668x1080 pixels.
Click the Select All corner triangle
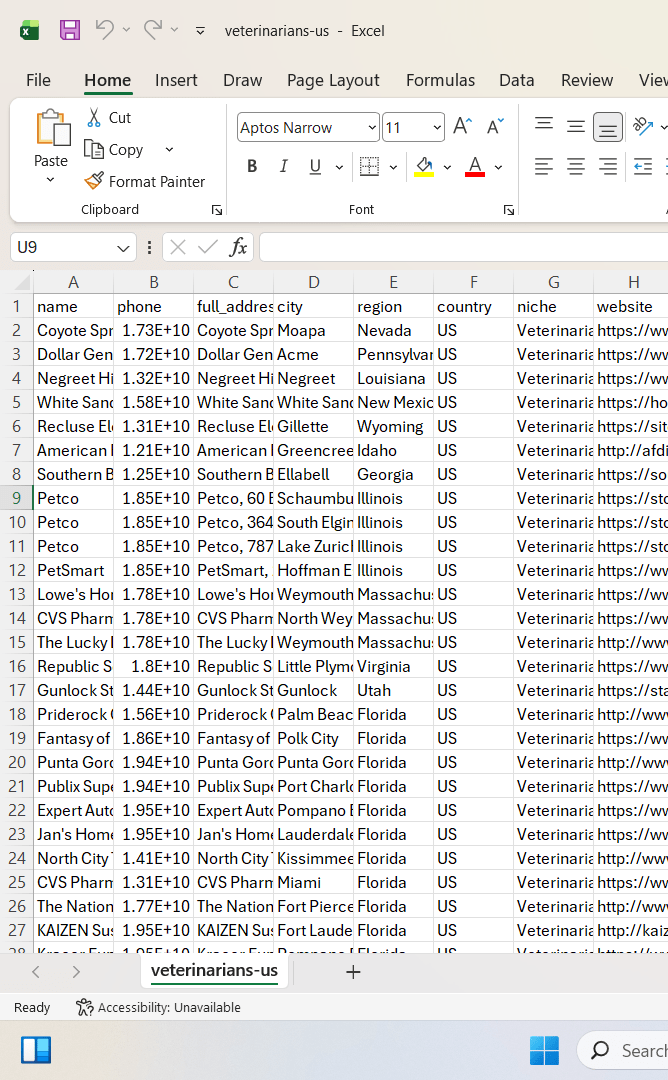(x=22, y=282)
